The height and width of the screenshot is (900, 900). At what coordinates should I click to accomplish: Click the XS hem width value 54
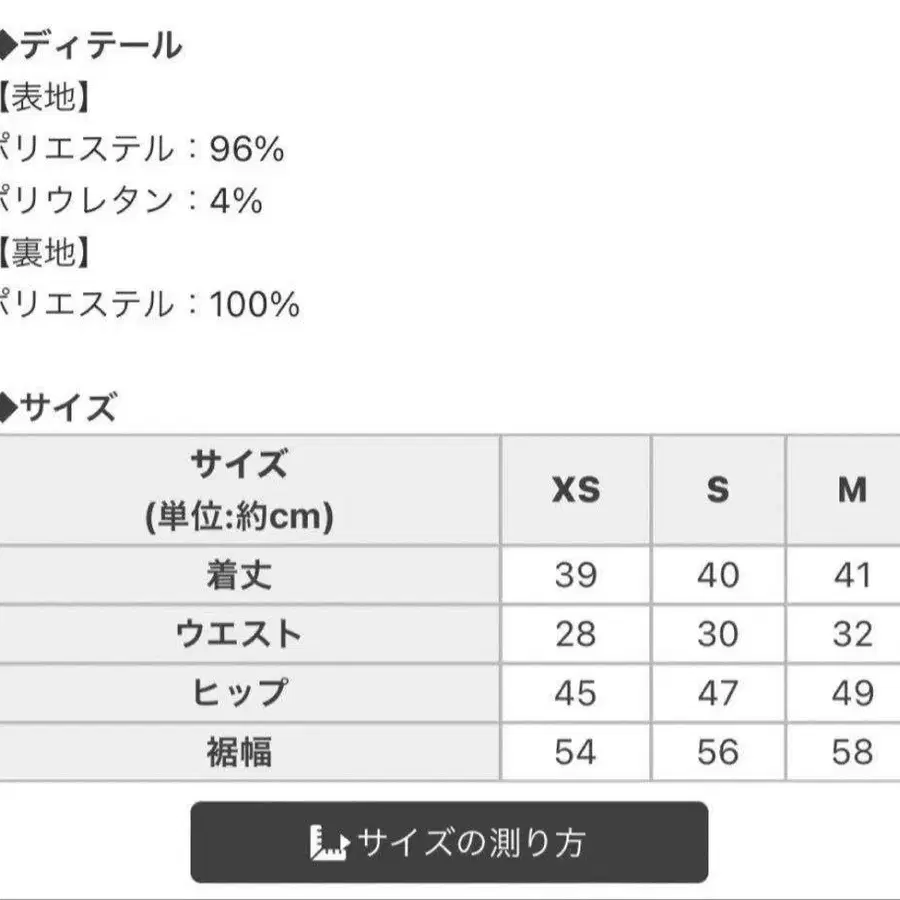coord(576,751)
